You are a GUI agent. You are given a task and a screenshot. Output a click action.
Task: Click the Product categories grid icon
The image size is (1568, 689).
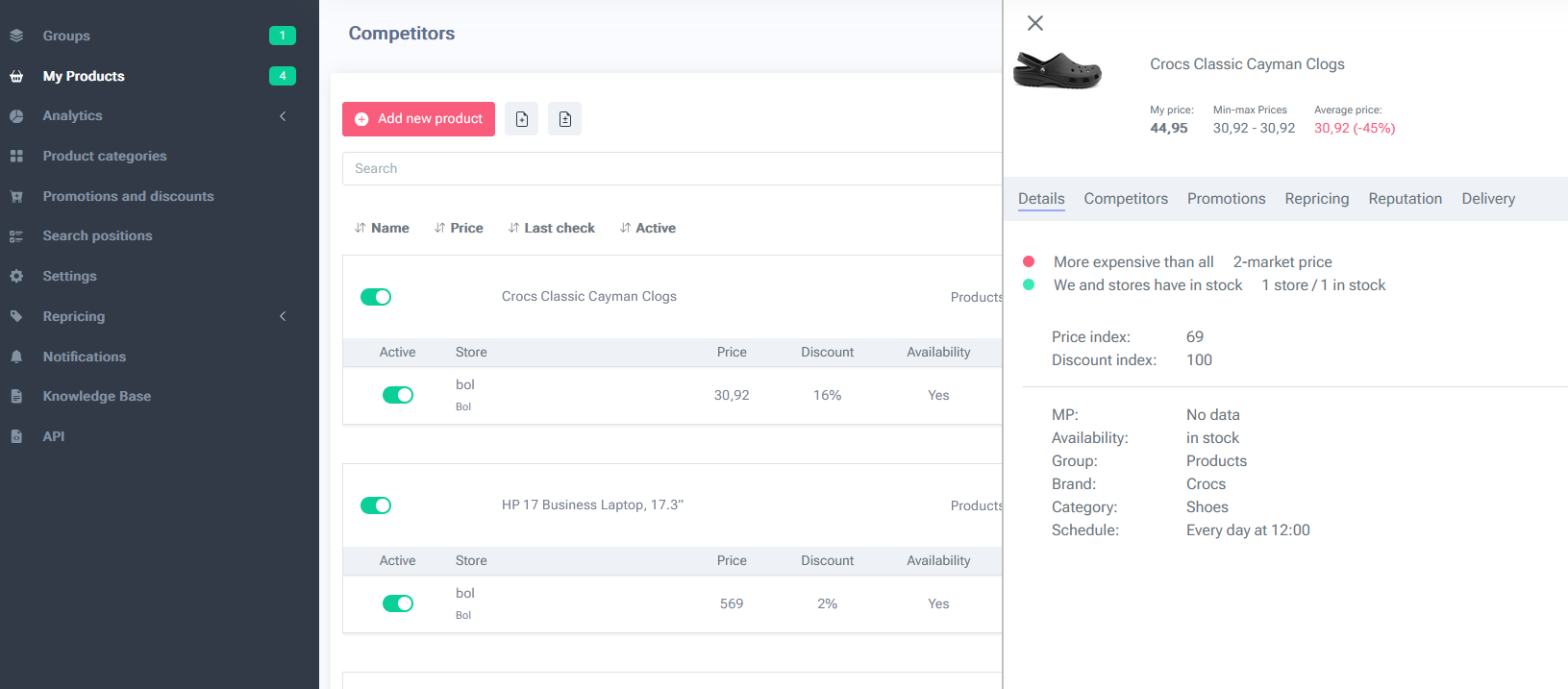[x=16, y=156]
